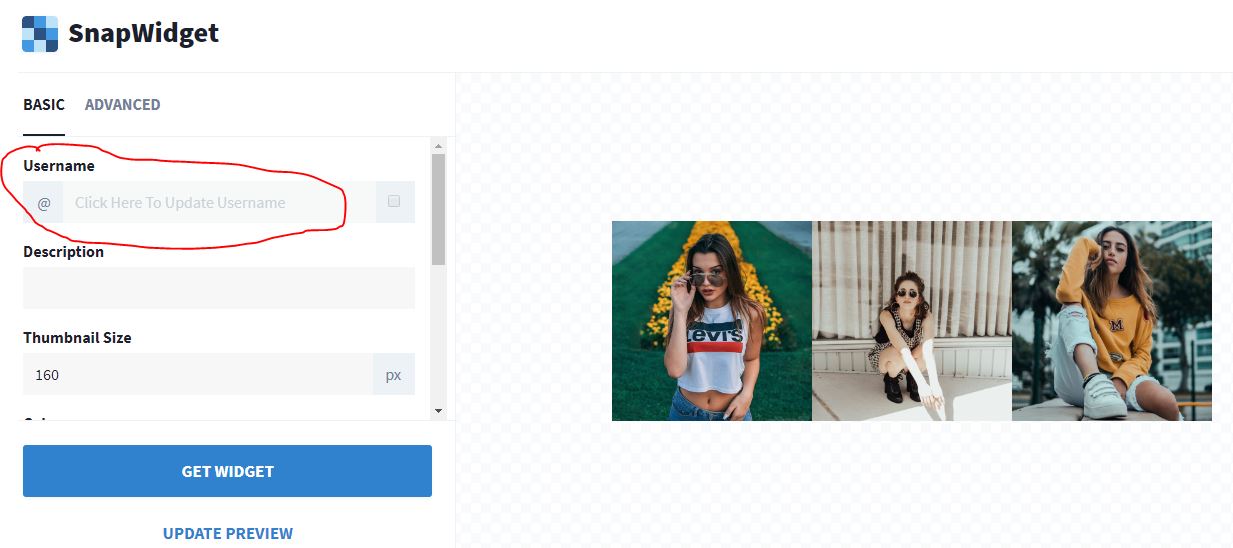Open the yellow sweater preview photo
Viewport: 1233px width, 548px height.
[1112, 321]
